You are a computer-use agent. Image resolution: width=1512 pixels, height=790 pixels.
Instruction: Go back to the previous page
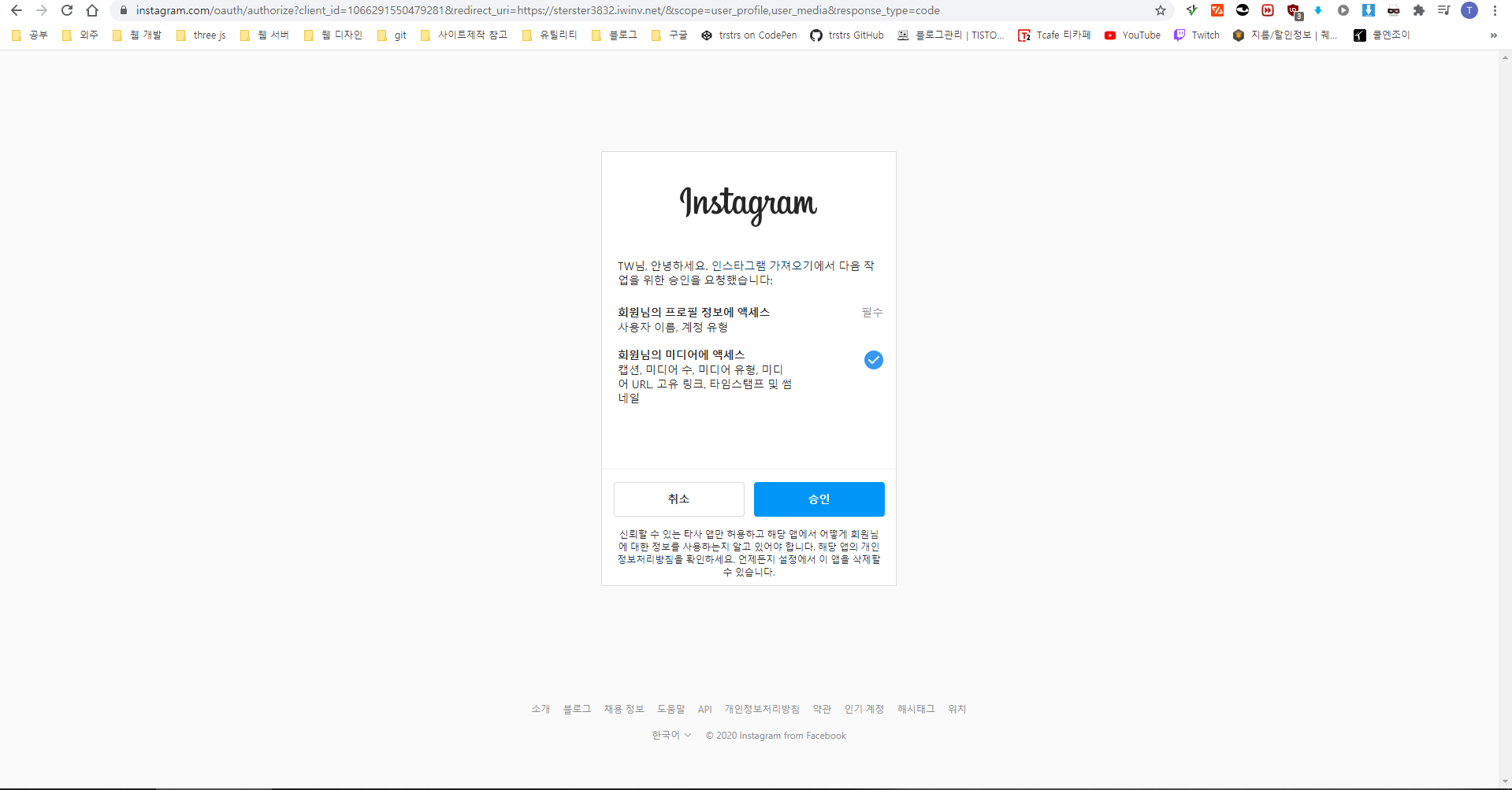(17, 10)
